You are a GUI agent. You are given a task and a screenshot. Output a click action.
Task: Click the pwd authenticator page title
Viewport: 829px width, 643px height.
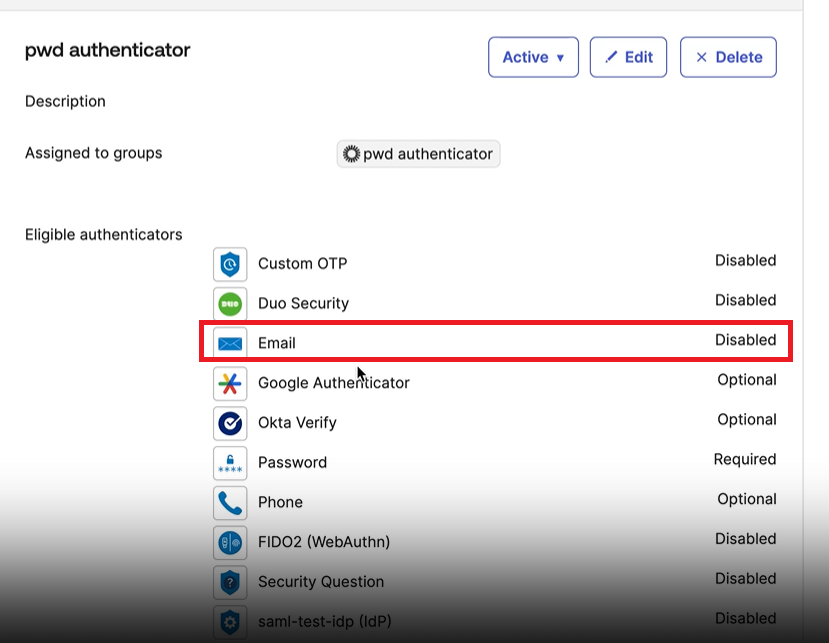pos(107,50)
